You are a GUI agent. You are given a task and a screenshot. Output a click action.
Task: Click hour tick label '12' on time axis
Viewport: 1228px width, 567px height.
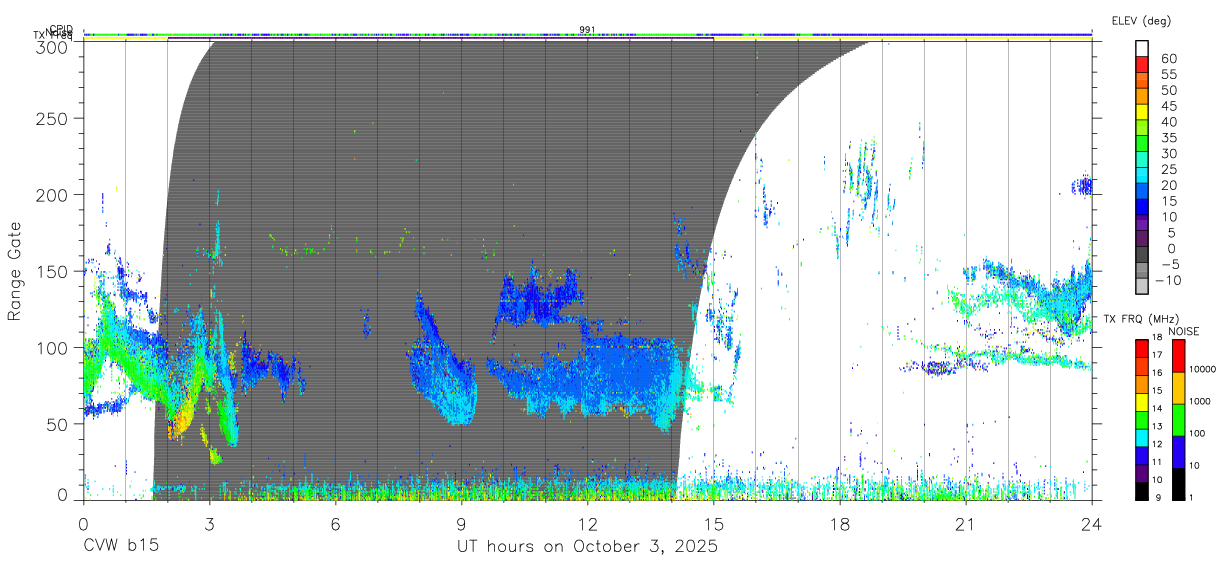click(587, 524)
